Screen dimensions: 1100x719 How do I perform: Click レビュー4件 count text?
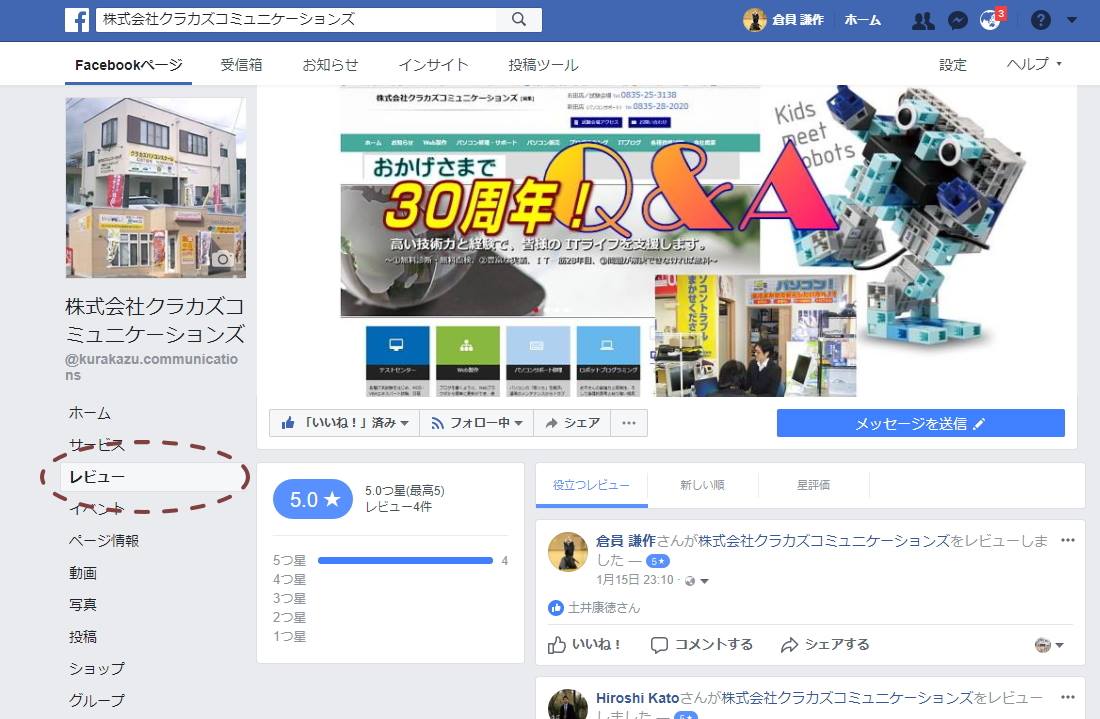(398, 506)
